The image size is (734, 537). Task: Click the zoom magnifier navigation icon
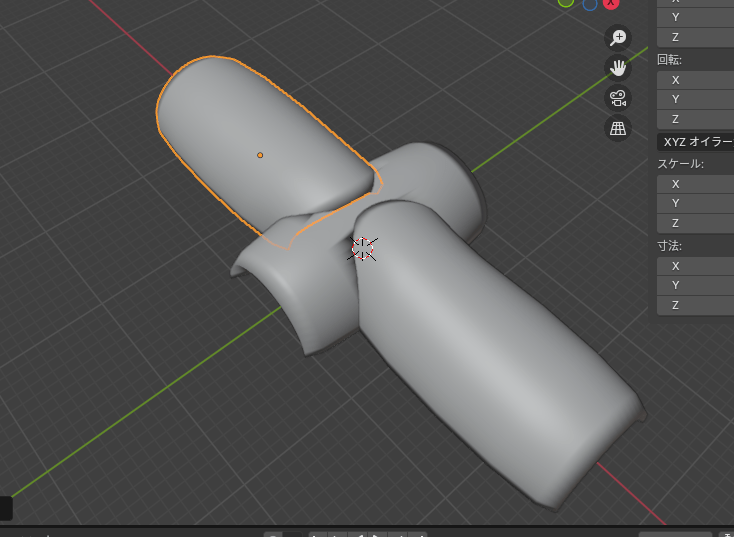(618, 38)
